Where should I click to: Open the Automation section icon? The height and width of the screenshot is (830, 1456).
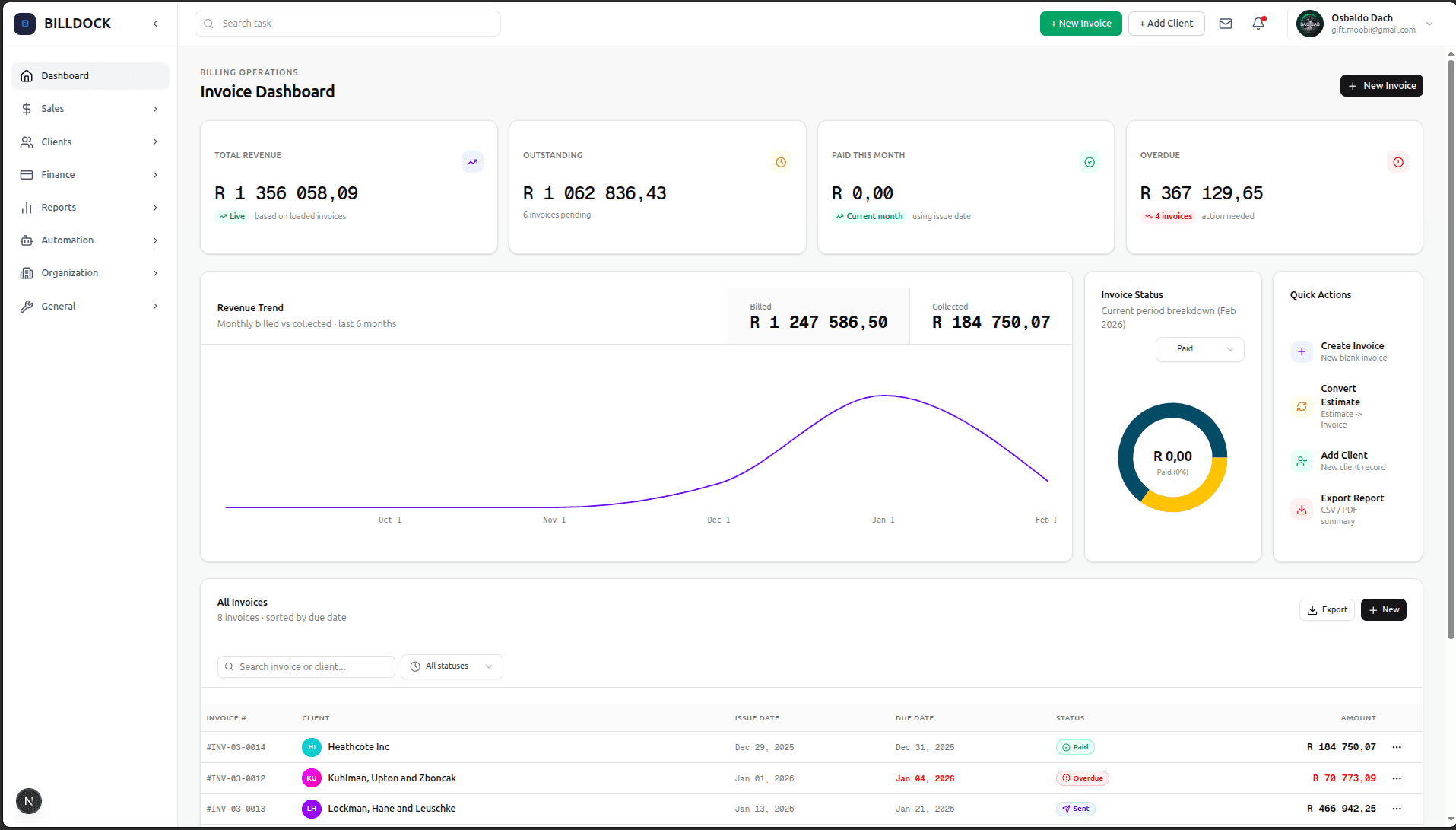click(27, 240)
